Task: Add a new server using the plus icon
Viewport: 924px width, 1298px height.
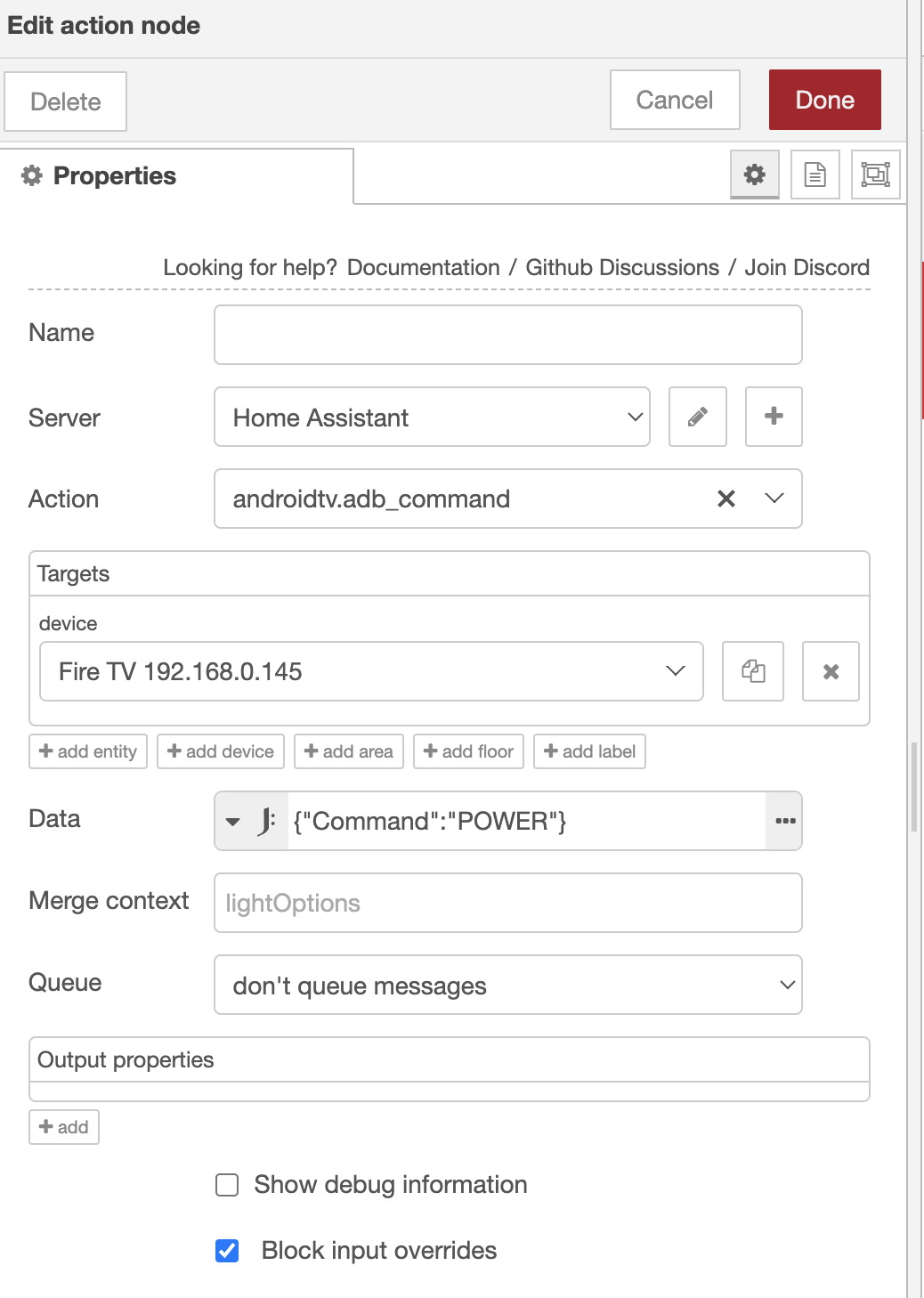Action: (773, 417)
